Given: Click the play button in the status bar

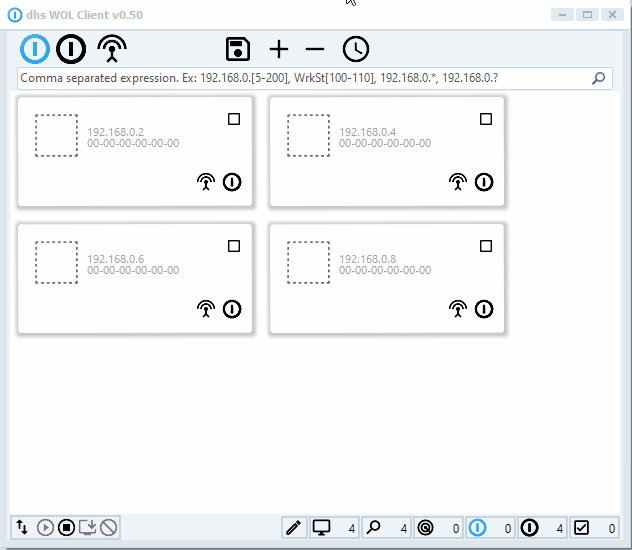Looking at the screenshot, I should [45, 527].
